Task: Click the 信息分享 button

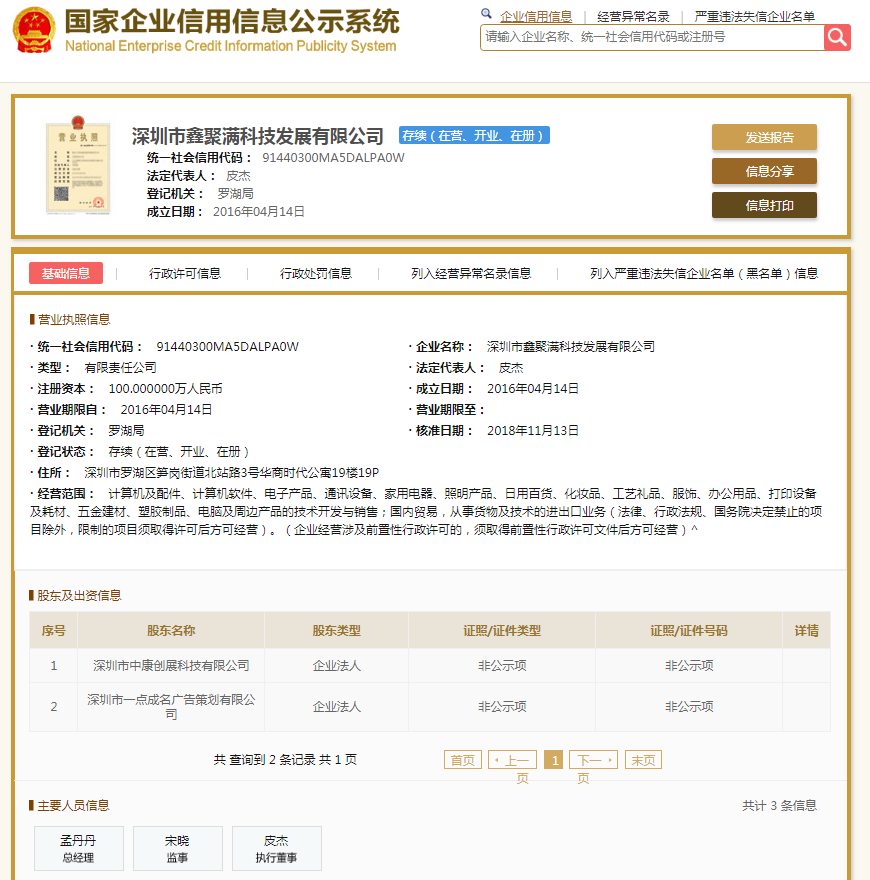Action: [x=764, y=171]
